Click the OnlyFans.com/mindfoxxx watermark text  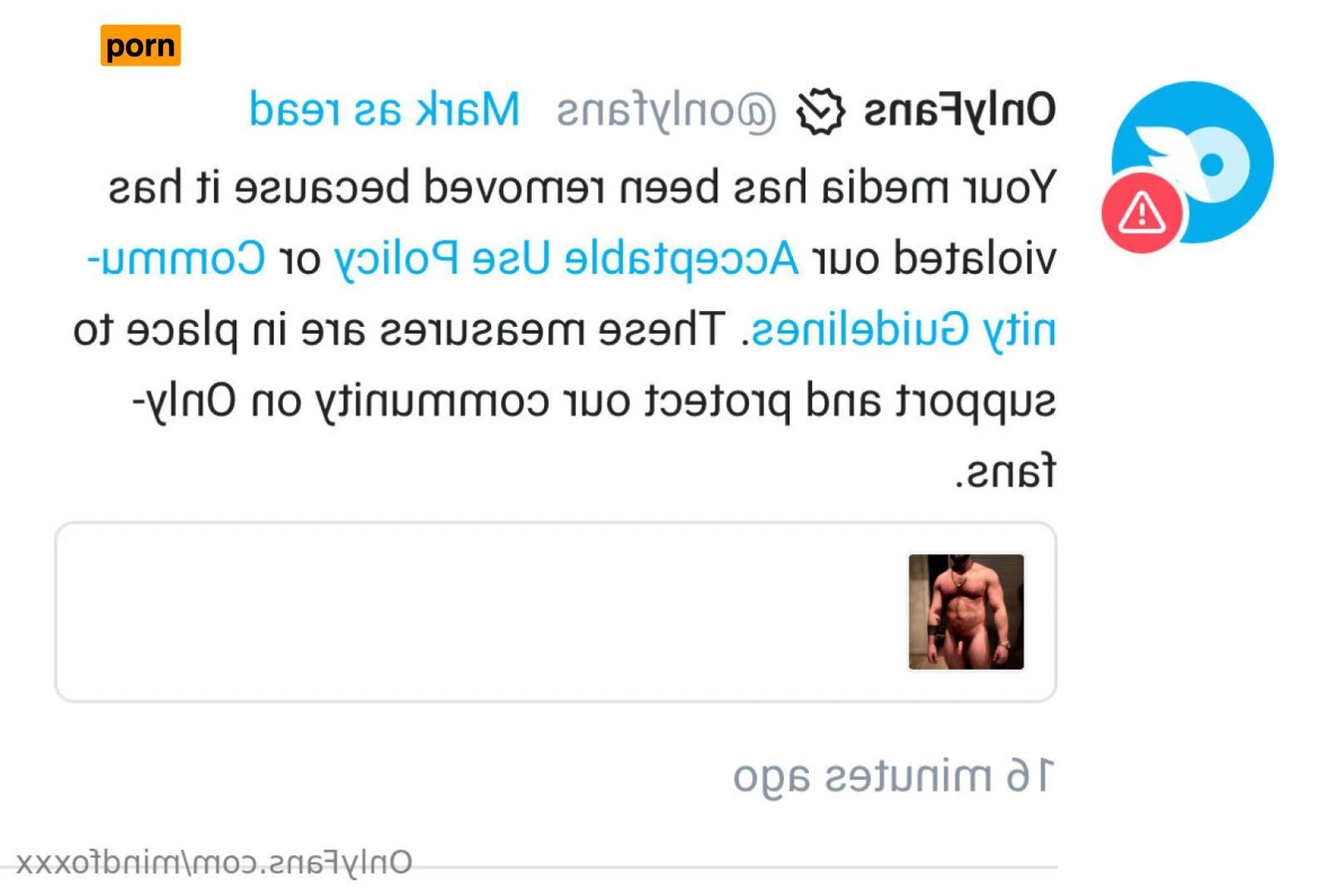(215, 863)
